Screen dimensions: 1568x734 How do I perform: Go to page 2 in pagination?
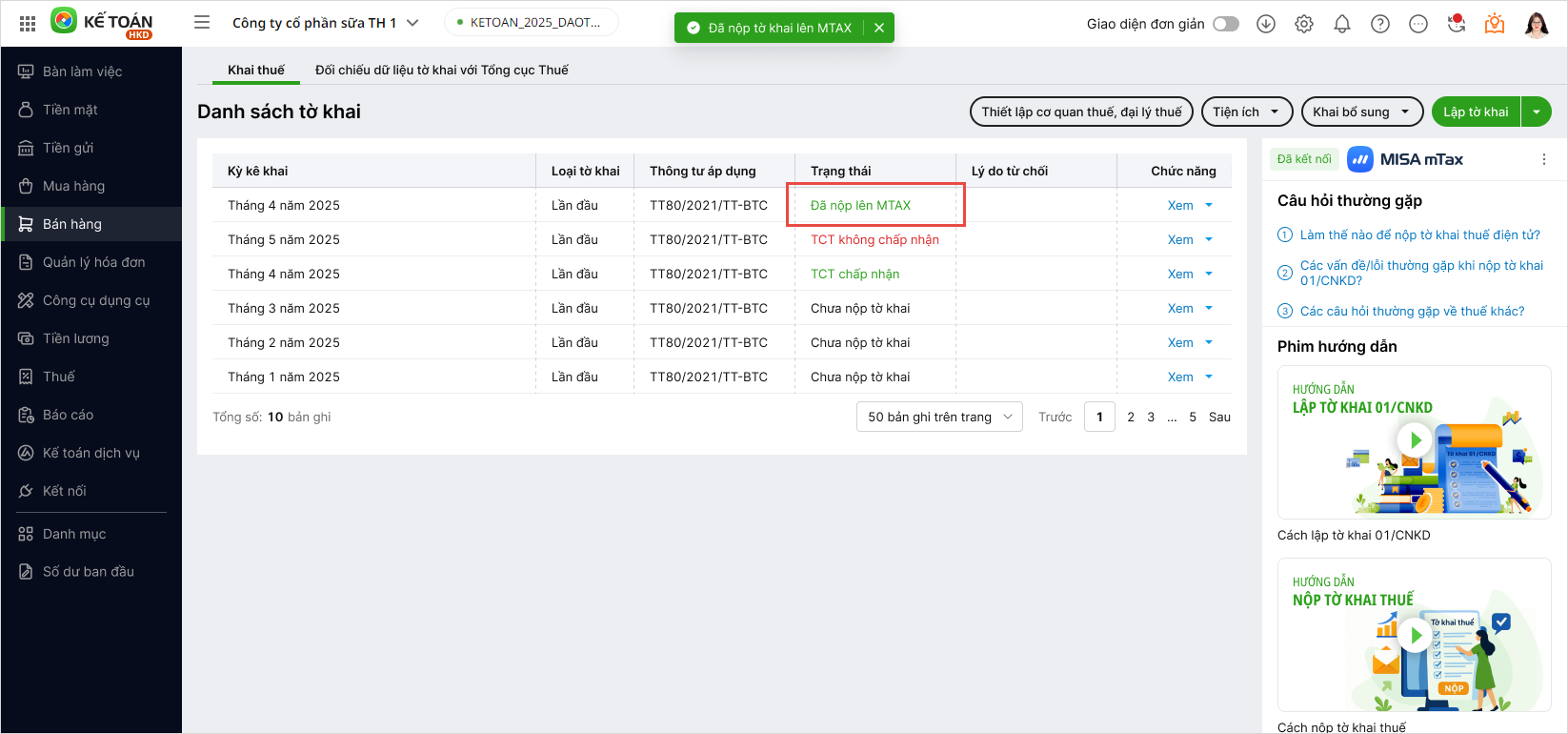(1131, 417)
